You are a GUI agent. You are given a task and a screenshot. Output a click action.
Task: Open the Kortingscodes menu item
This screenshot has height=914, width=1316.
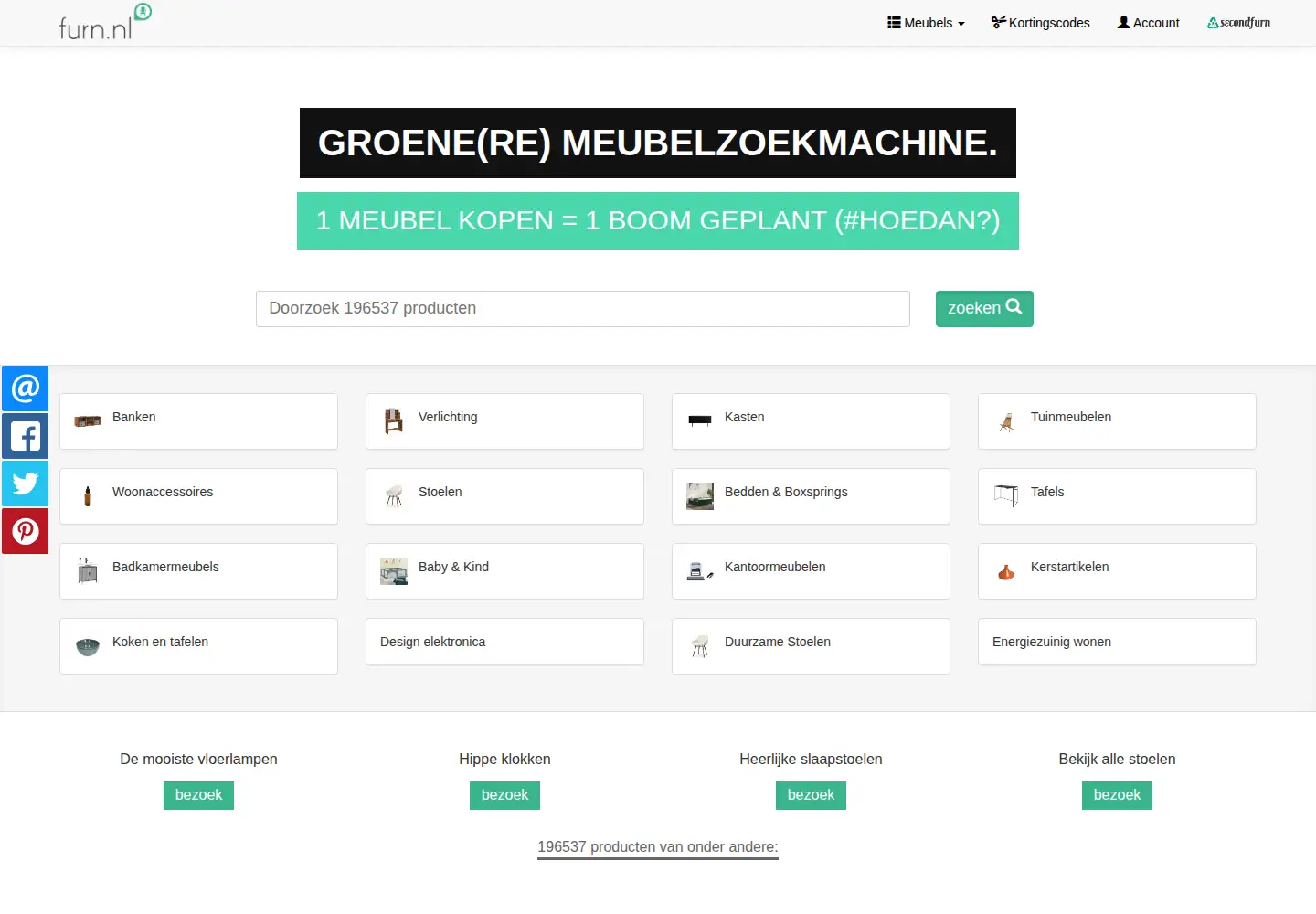point(1041,23)
